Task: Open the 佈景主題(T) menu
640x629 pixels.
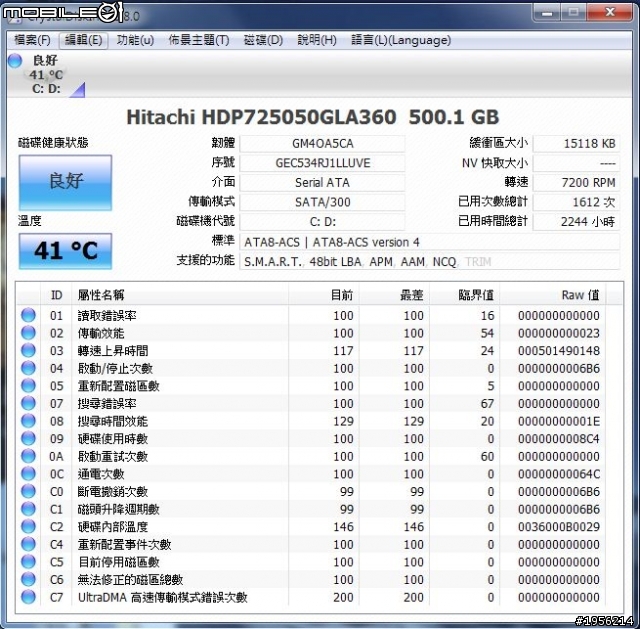Action: 199,40
